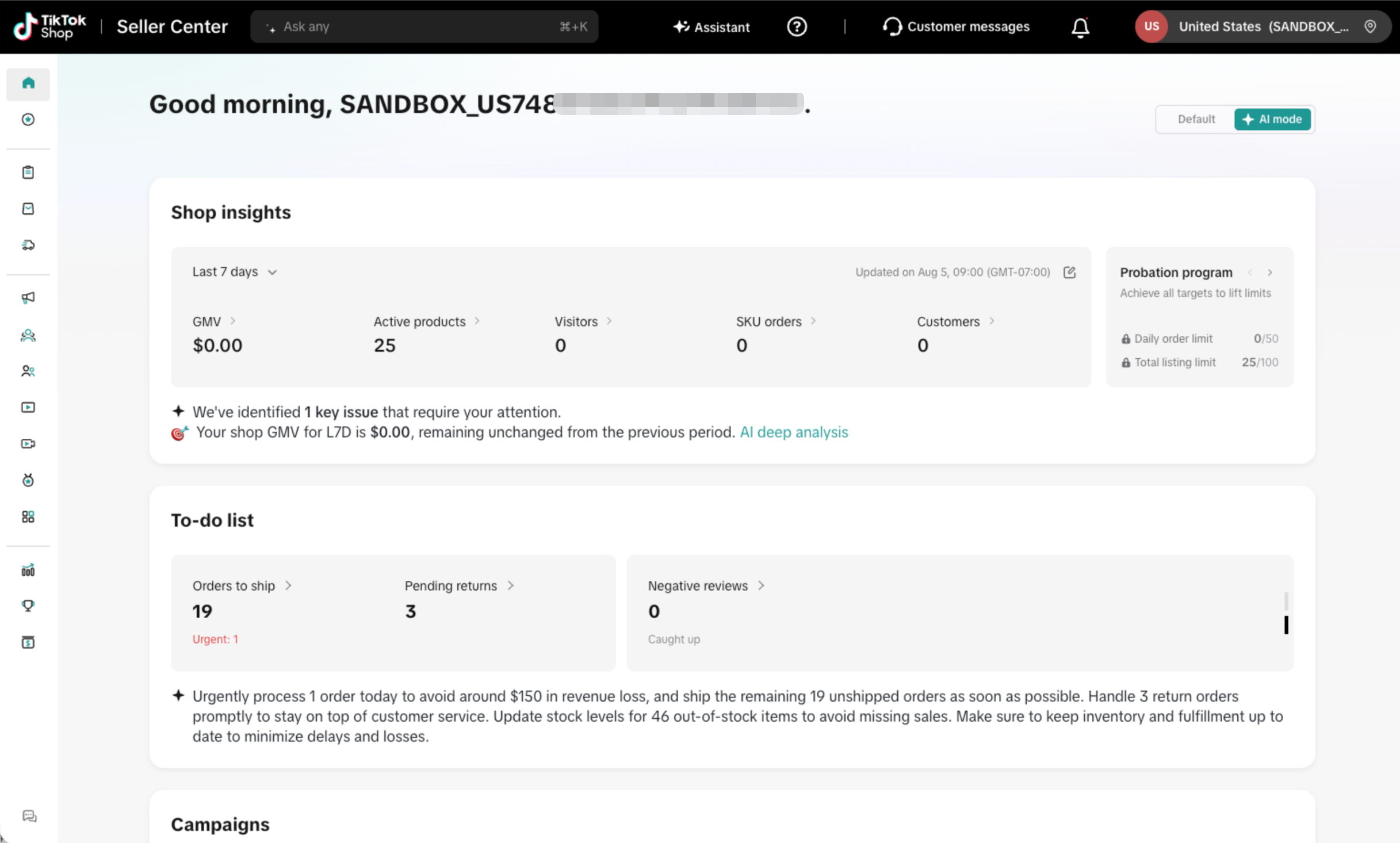This screenshot has height=843, width=1400.
Task: Open the shopping bag products icon
Action: (28, 209)
